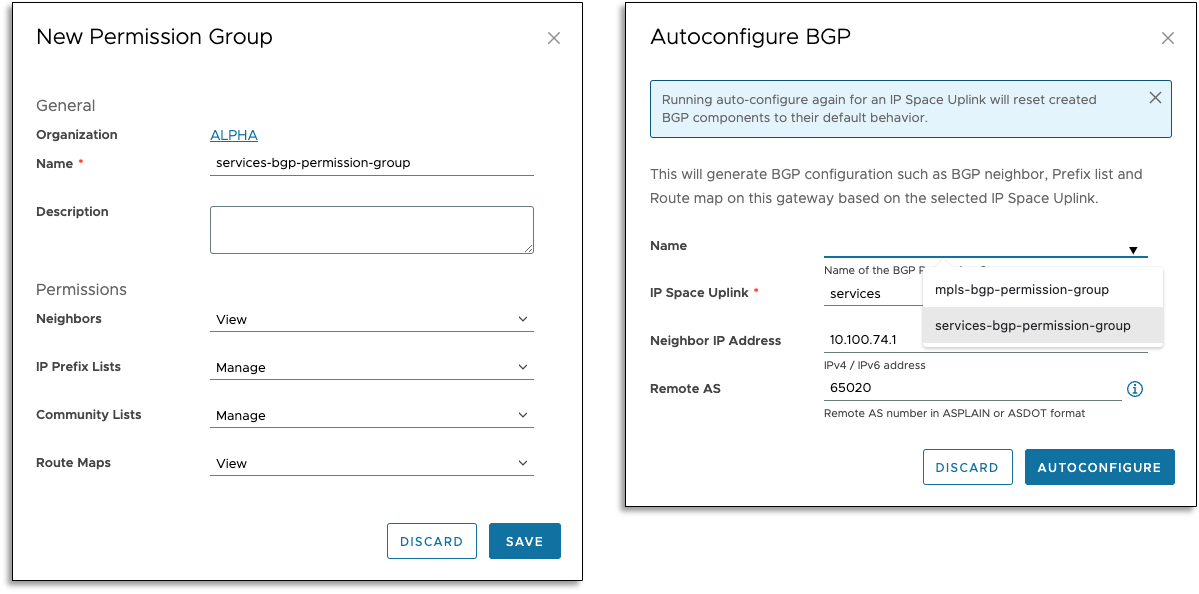Image resolution: width=1199 pixels, height=594 pixels.
Task: Discard the new permission group
Action: click(431, 541)
